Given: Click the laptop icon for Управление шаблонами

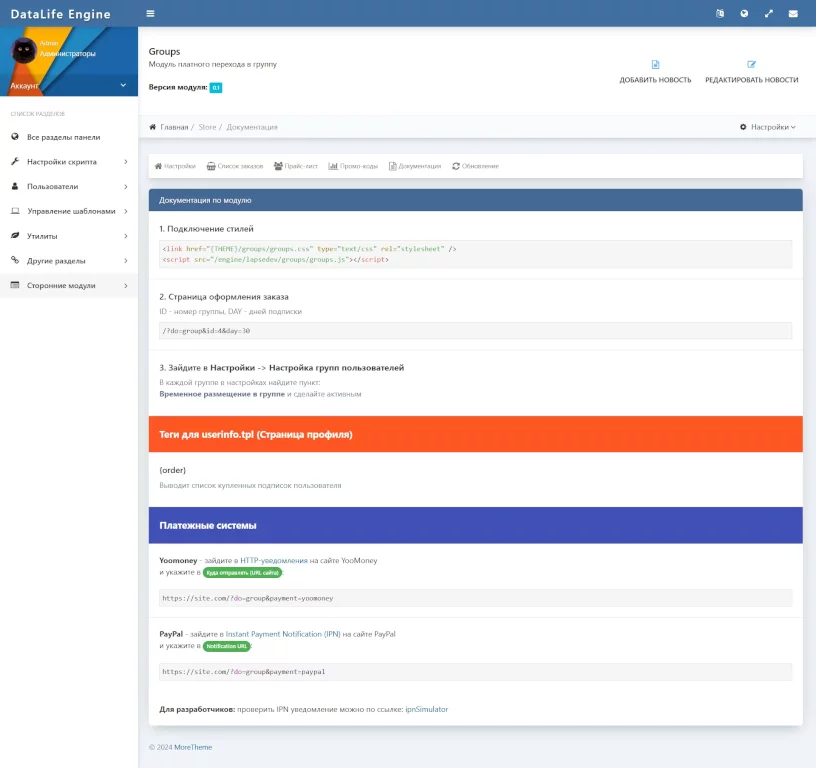Looking at the screenshot, I should pyautogui.click(x=15, y=211).
